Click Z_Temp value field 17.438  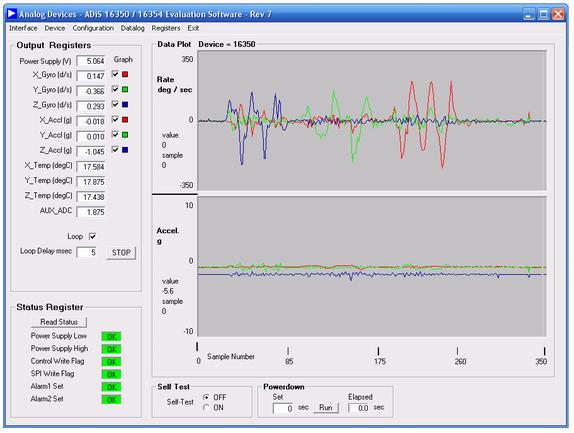(91, 197)
